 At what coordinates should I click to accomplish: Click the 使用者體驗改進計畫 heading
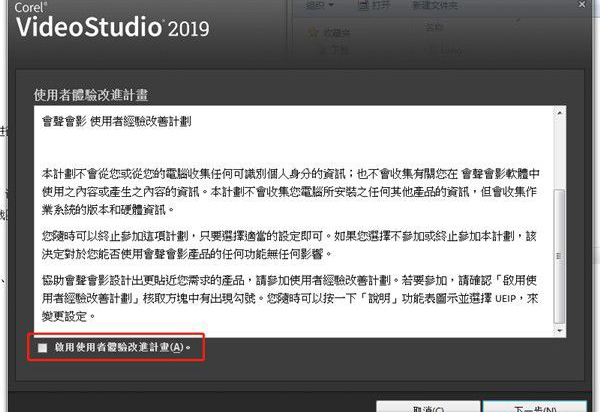pos(91,95)
